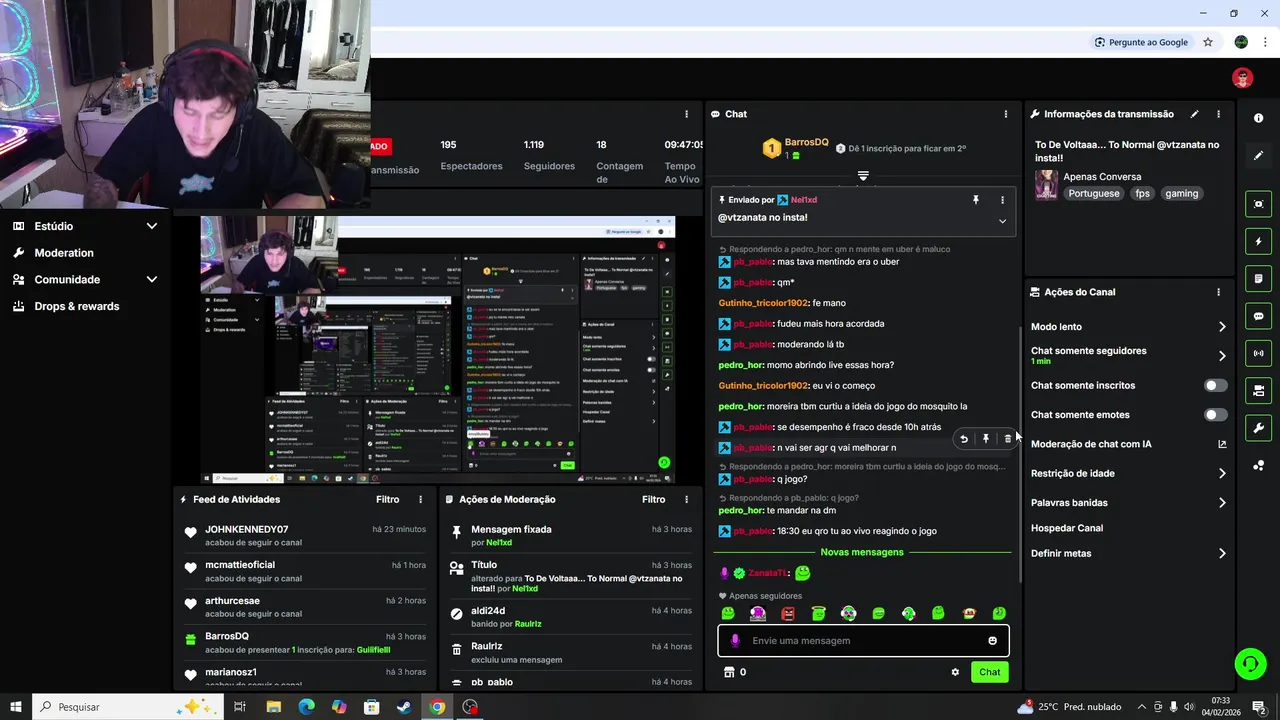The height and width of the screenshot is (720, 1280).
Task: Click the Novas mensagens divider label
Action: click(x=862, y=552)
